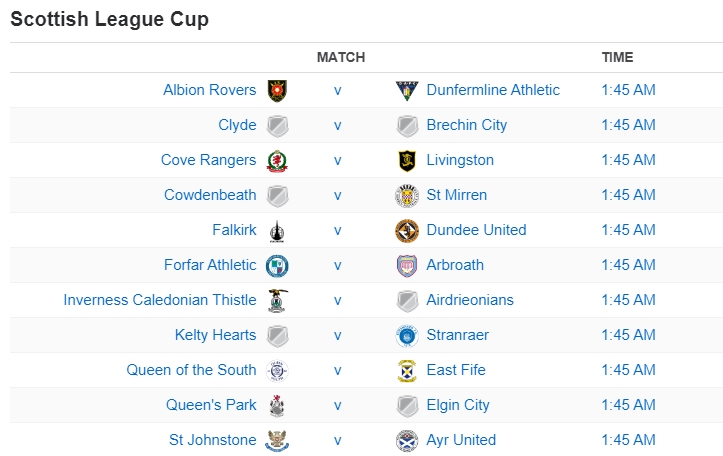Click the Arbroath club crest icon
723x456 pixels.
407,266
